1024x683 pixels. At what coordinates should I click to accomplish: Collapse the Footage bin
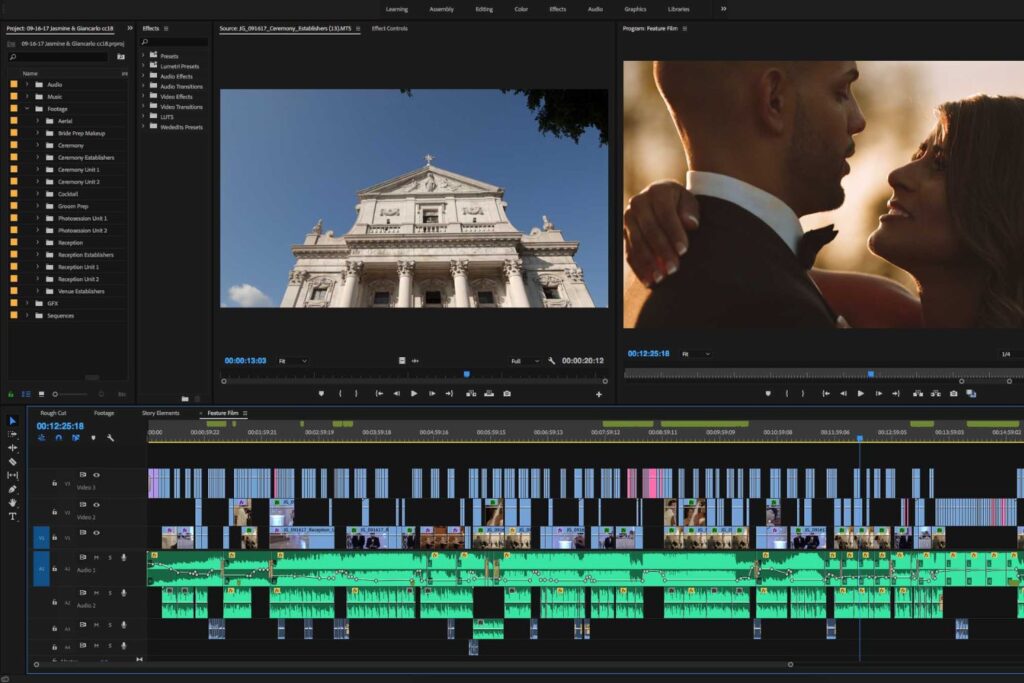[x=27, y=109]
